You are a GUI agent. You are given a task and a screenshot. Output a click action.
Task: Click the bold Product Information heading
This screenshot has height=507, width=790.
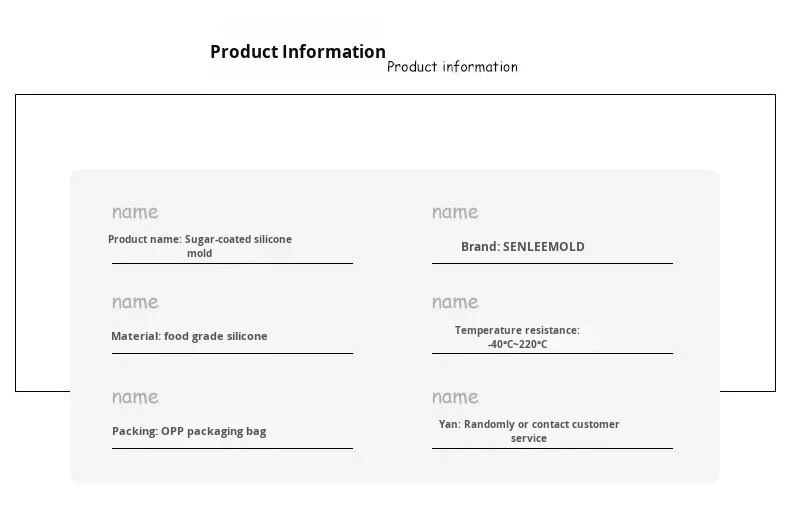(298, 52)
